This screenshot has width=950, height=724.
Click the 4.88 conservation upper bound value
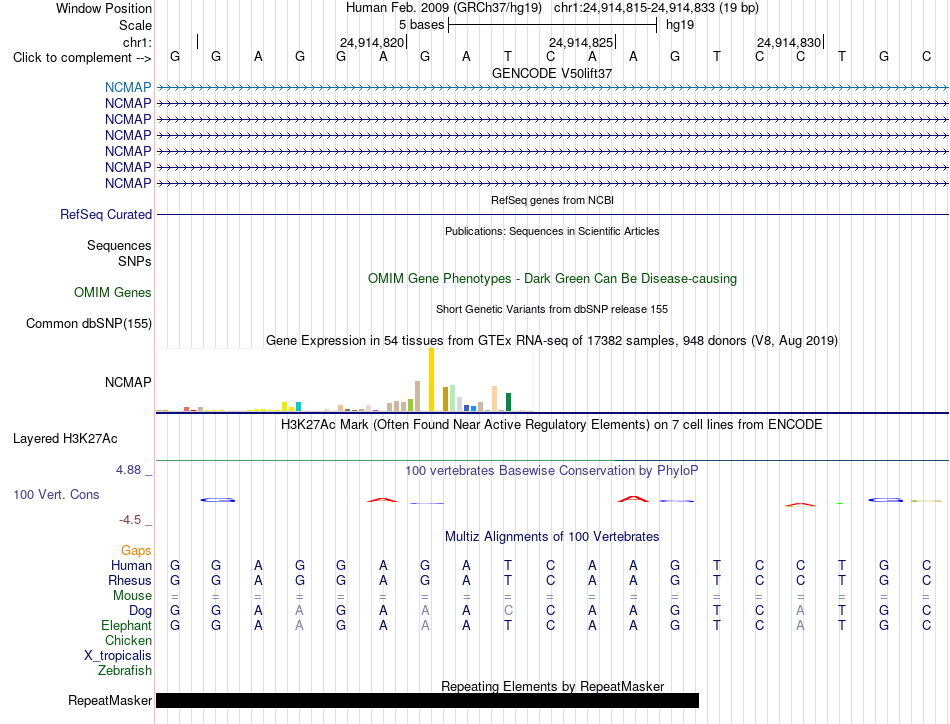pos(129,470)
